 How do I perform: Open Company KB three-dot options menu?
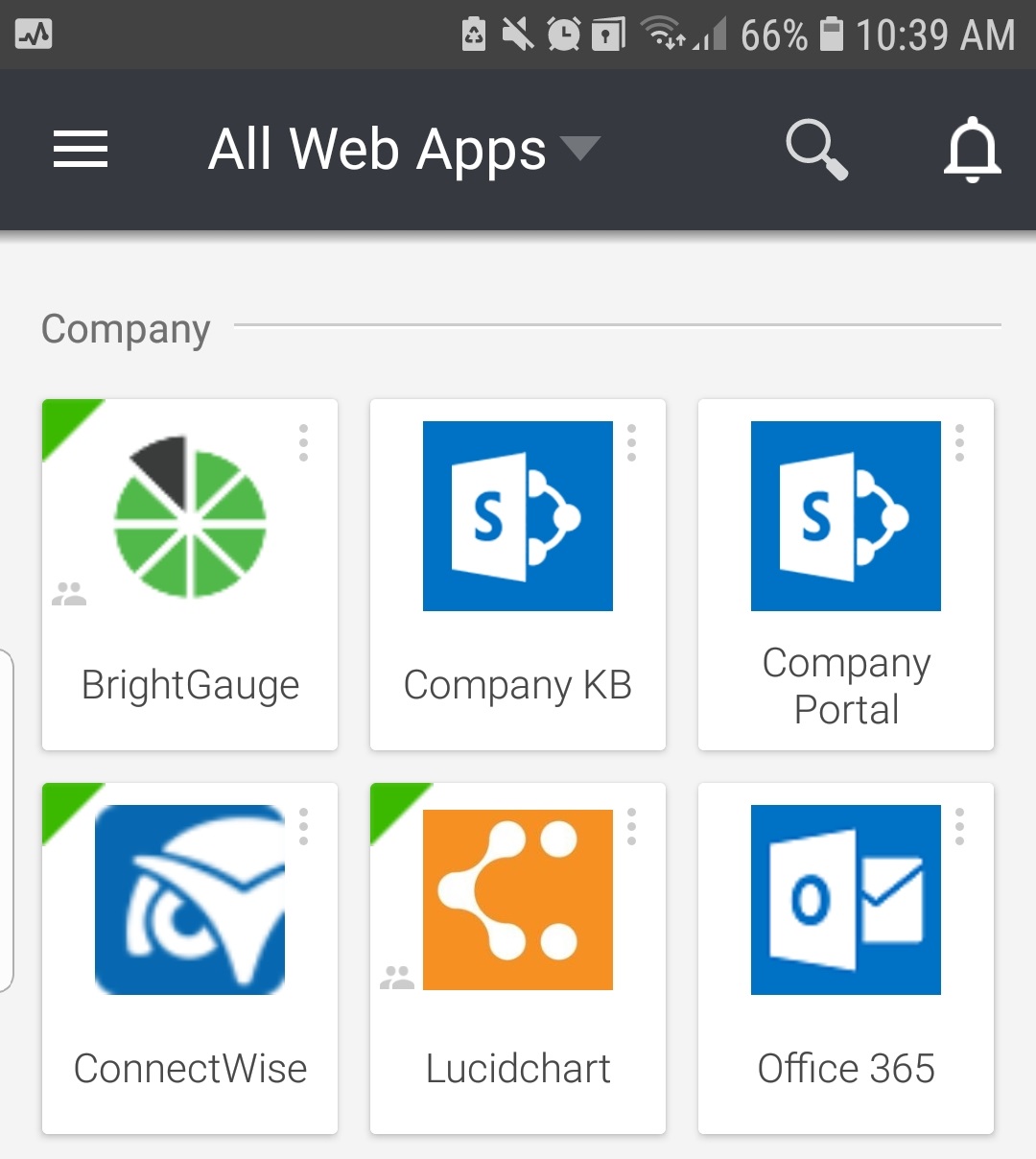(631, 442)
